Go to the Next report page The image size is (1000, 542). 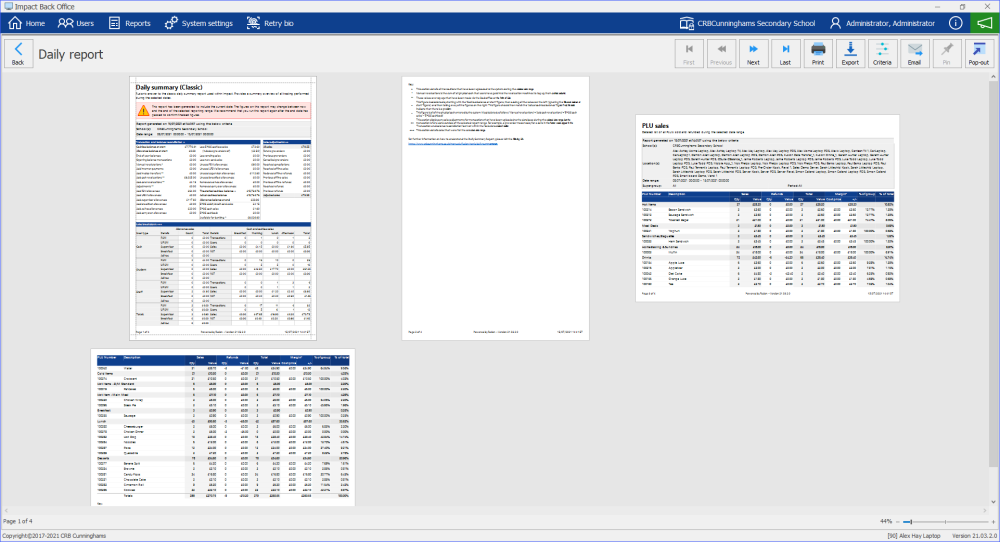[x=753, y=54]
